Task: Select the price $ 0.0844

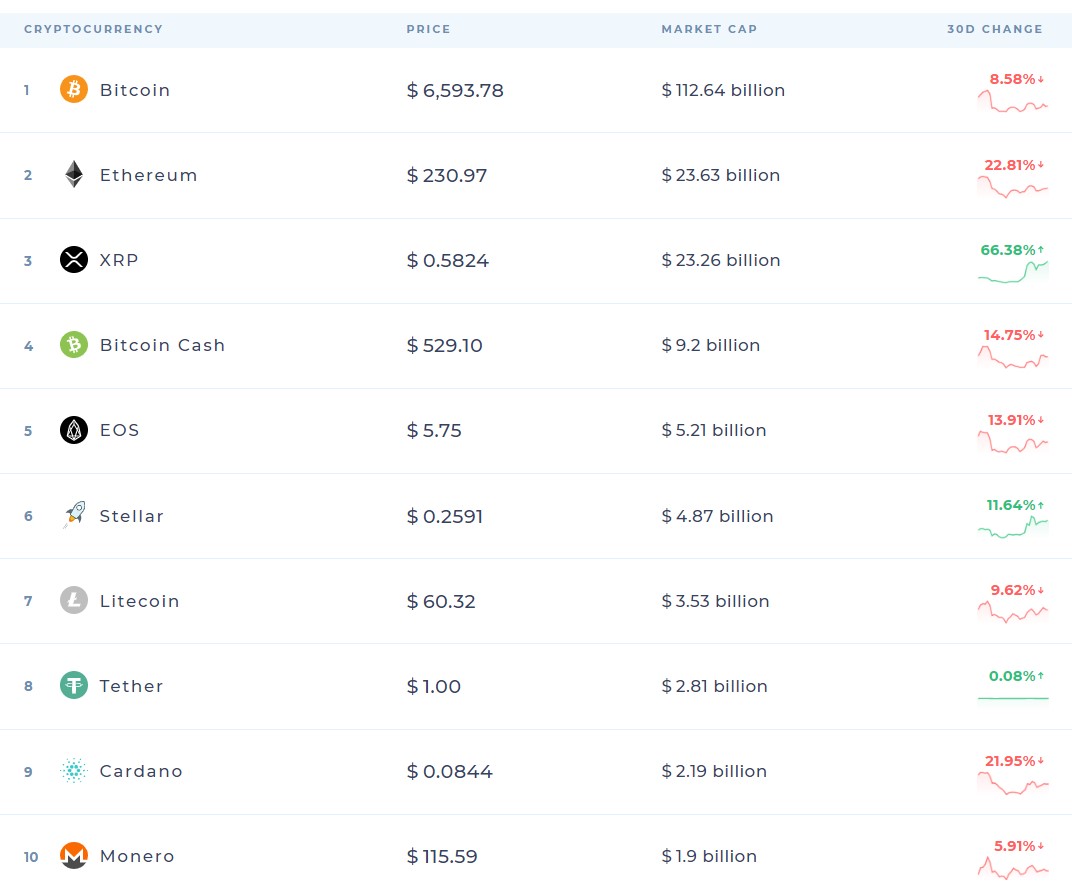Action: click(x=449, y=772)
